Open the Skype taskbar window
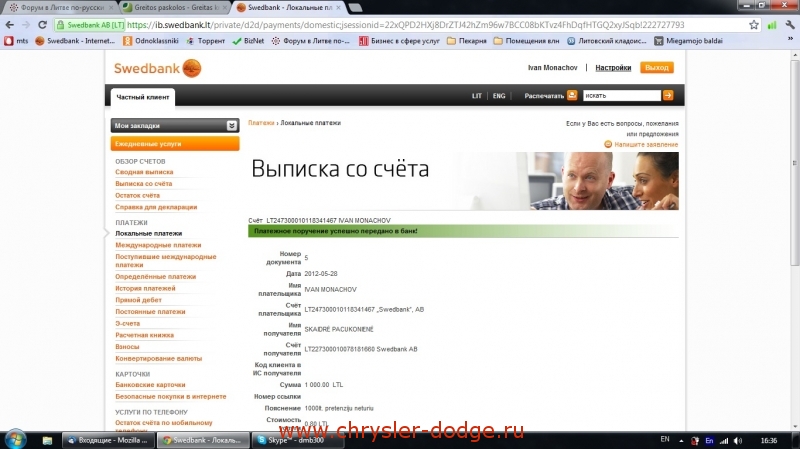This screenshot has height=449, width=800. (297, 440)
